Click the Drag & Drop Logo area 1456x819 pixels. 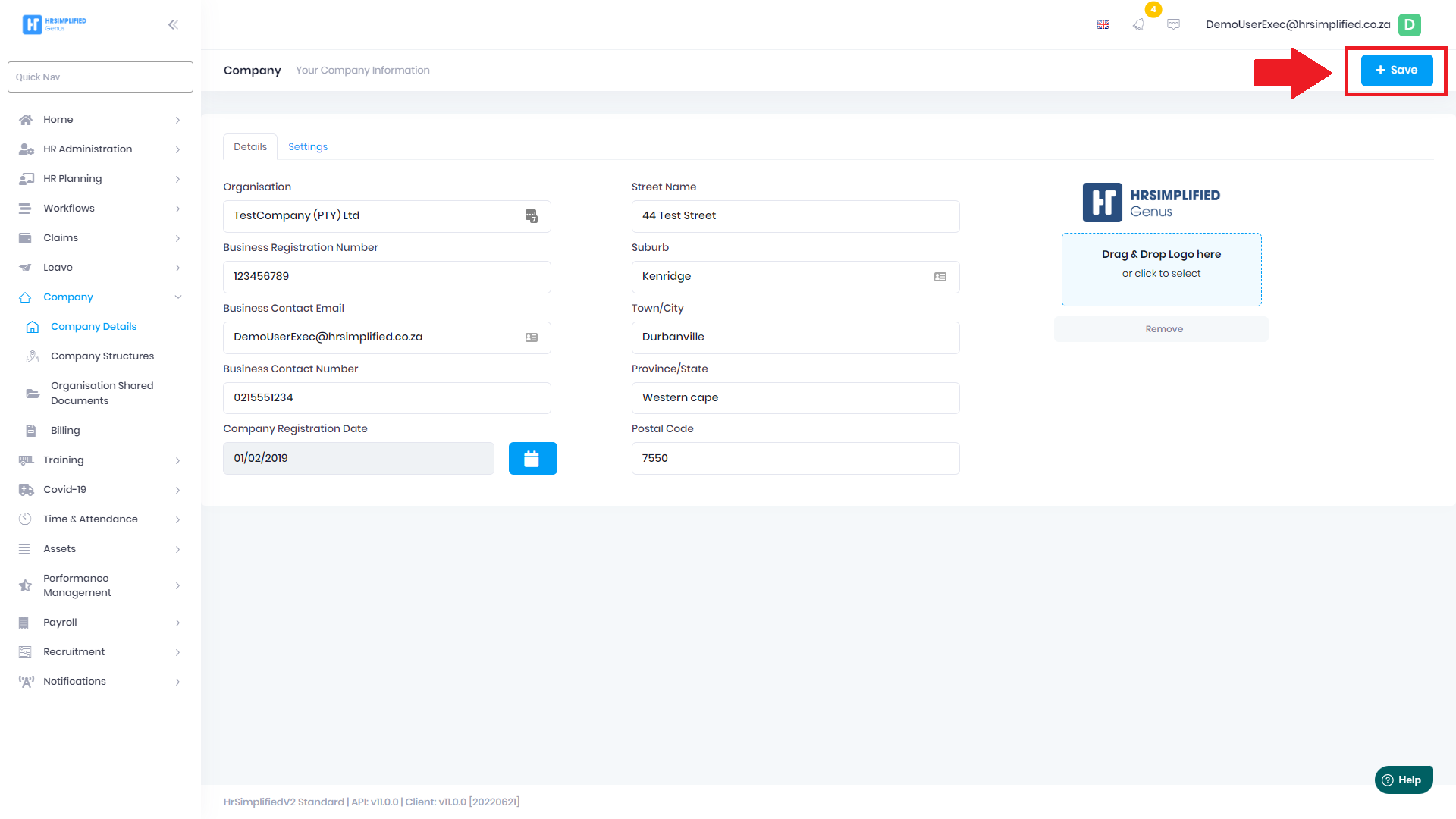coord(1161,269)
